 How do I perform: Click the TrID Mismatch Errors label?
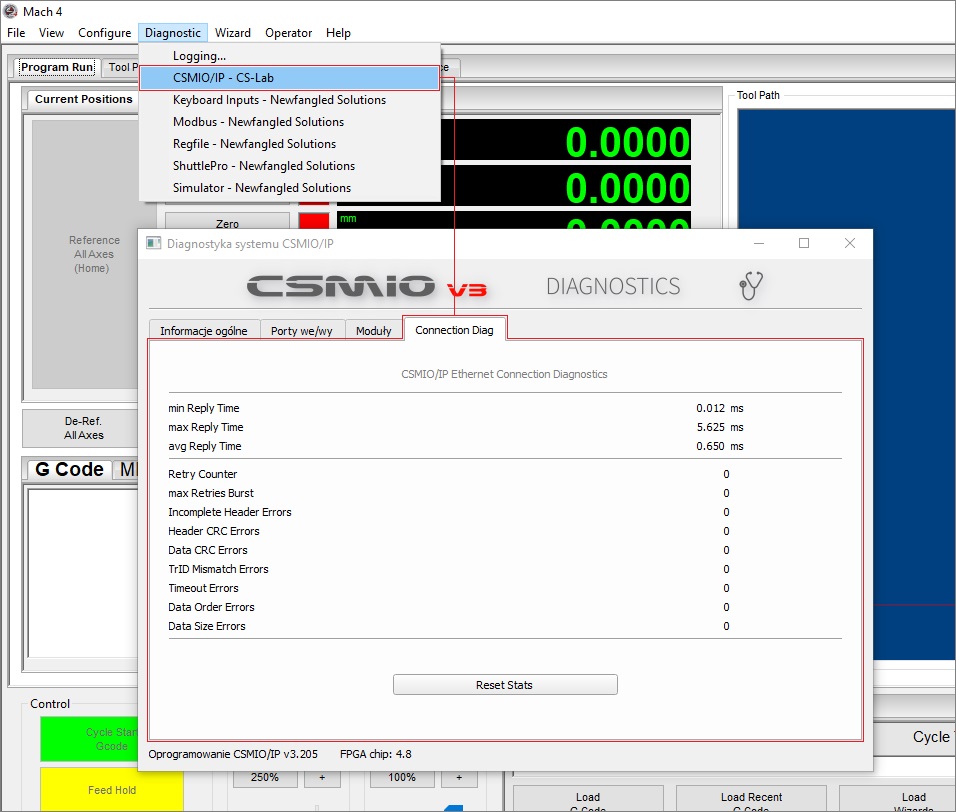(x=218, y=569)
